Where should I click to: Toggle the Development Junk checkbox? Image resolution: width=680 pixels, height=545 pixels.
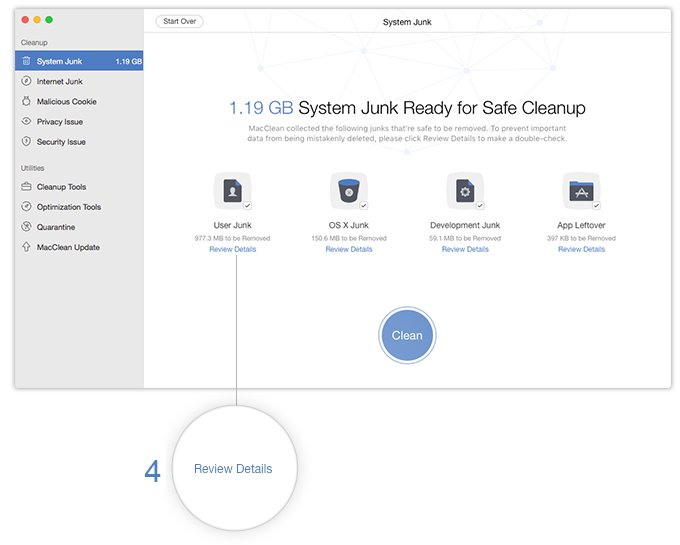(479, 204)
